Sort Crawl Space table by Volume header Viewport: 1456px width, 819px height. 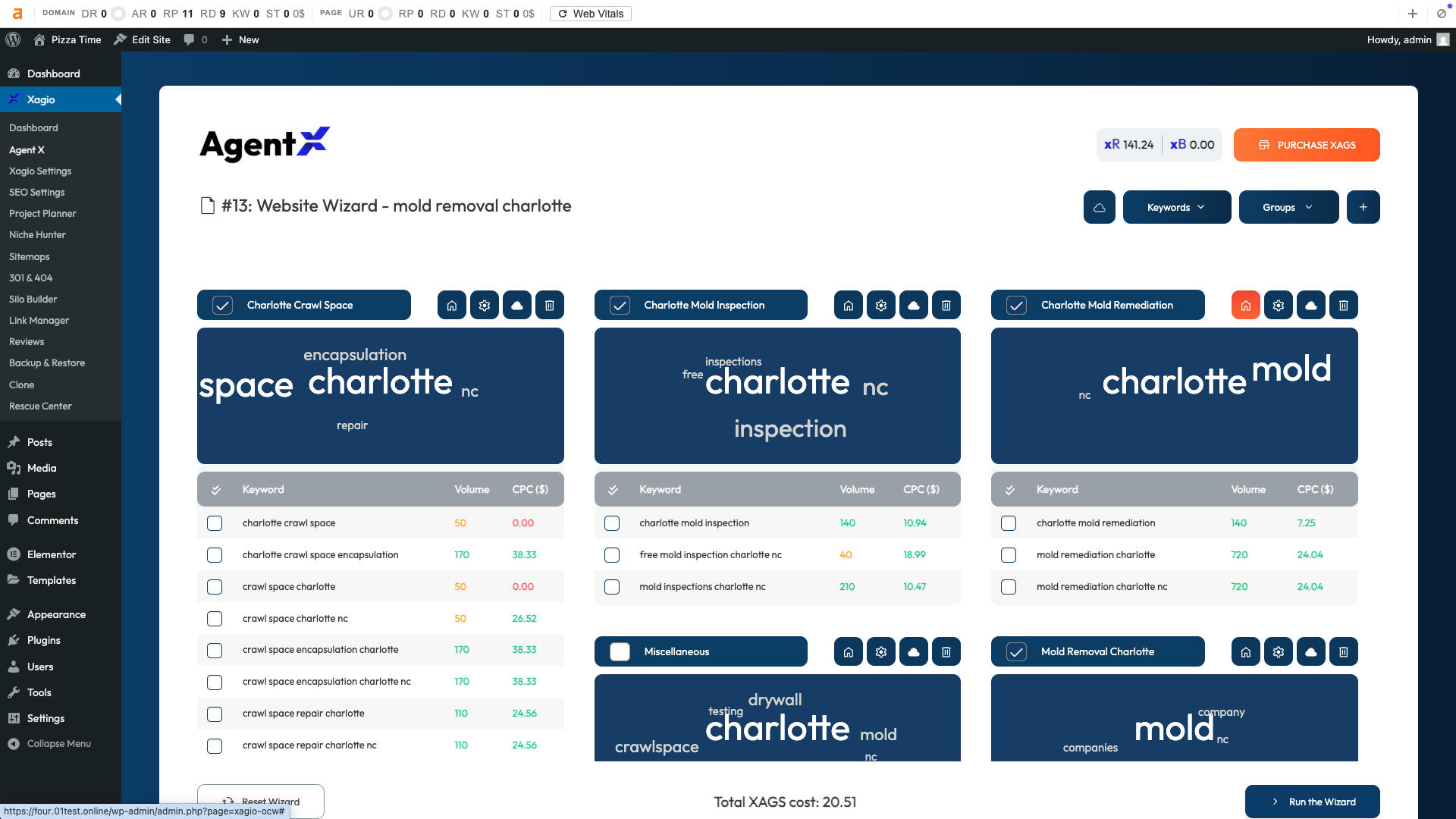pyautogui.click(x=472, y=490)
